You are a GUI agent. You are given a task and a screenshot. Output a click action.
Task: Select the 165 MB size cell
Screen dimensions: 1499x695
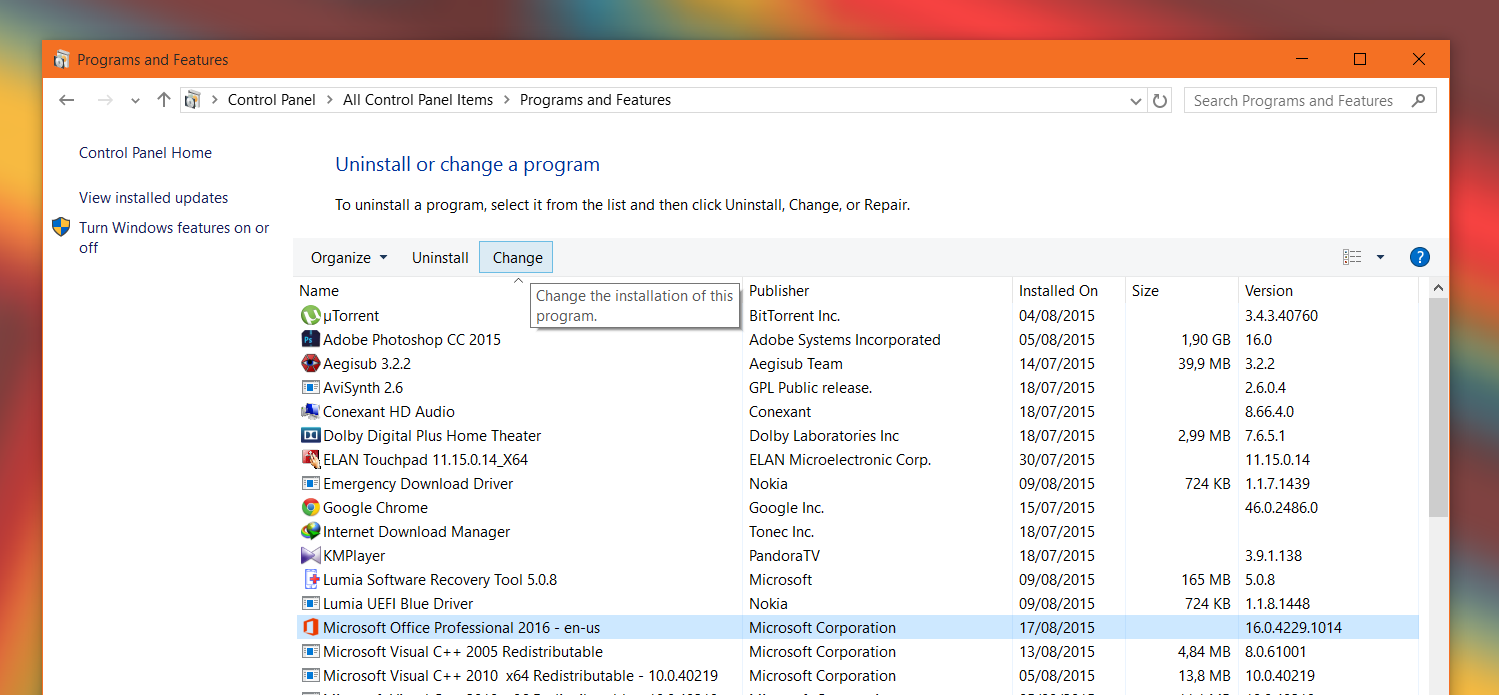pos(1206,580)
